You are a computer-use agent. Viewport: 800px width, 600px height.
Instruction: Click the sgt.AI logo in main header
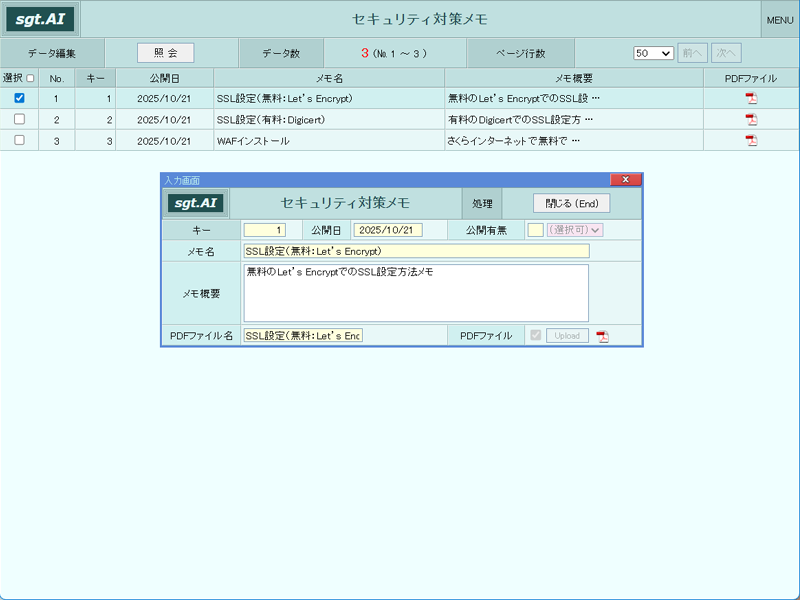click(x=40, y=19)
